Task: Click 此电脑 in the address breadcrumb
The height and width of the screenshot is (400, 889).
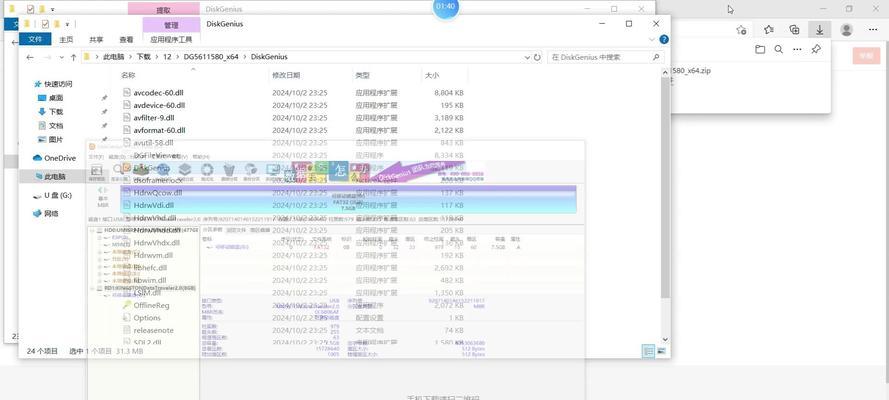Action: point(113,57)
